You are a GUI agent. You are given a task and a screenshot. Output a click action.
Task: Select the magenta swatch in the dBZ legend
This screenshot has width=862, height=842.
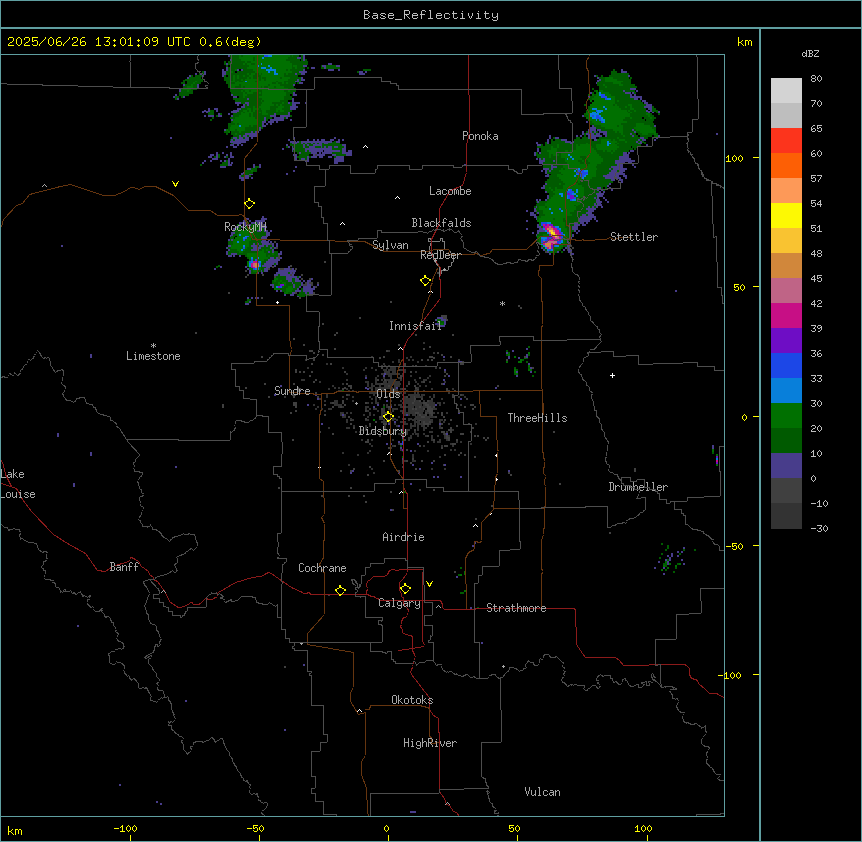pos(786,315)
